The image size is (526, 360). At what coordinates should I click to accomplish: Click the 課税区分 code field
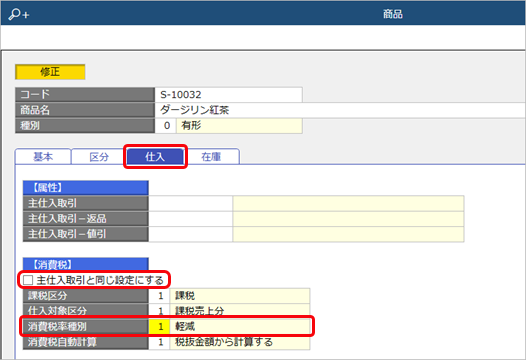point(159,296)
